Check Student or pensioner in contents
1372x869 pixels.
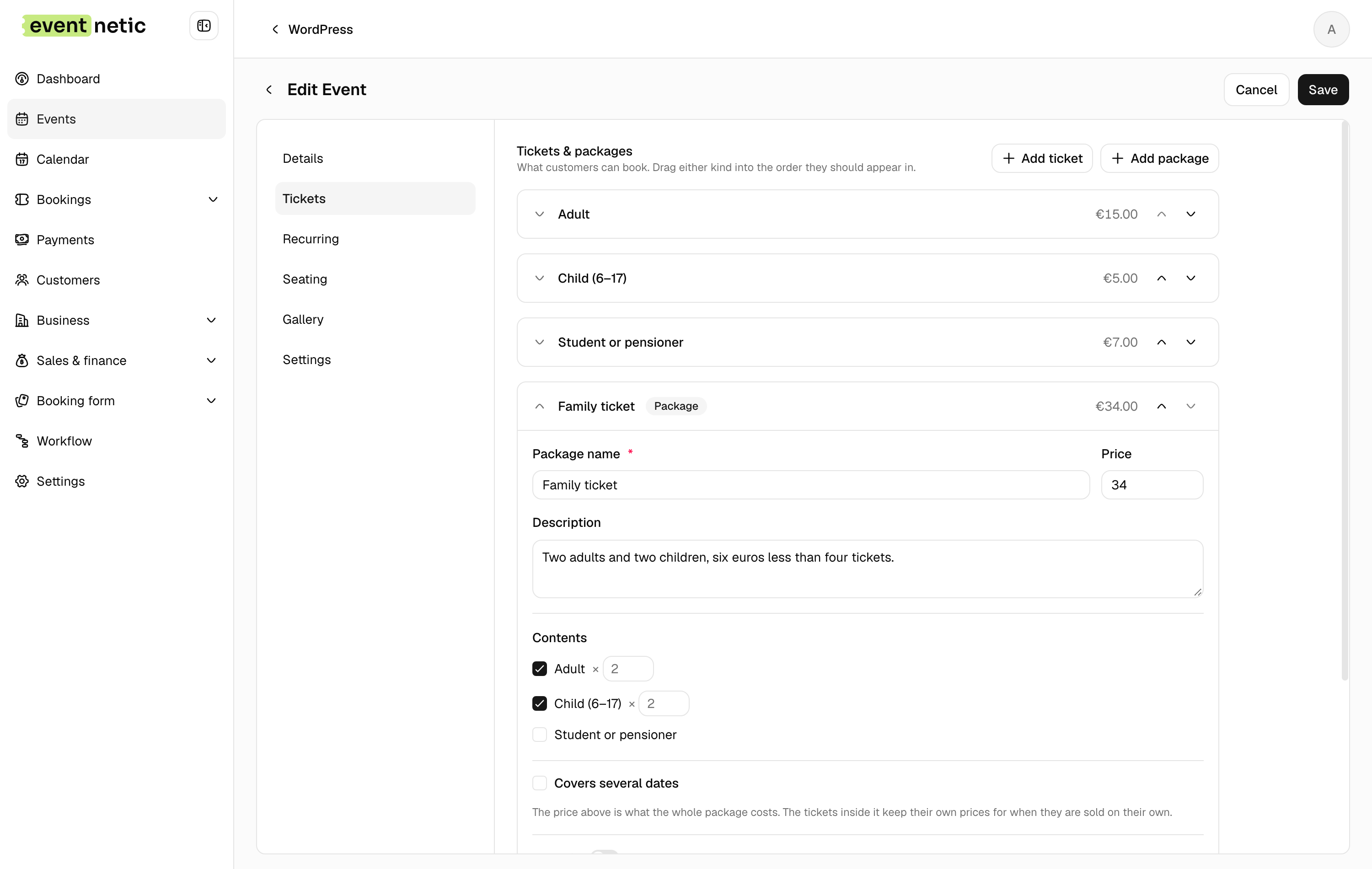(x=539, y=735)
